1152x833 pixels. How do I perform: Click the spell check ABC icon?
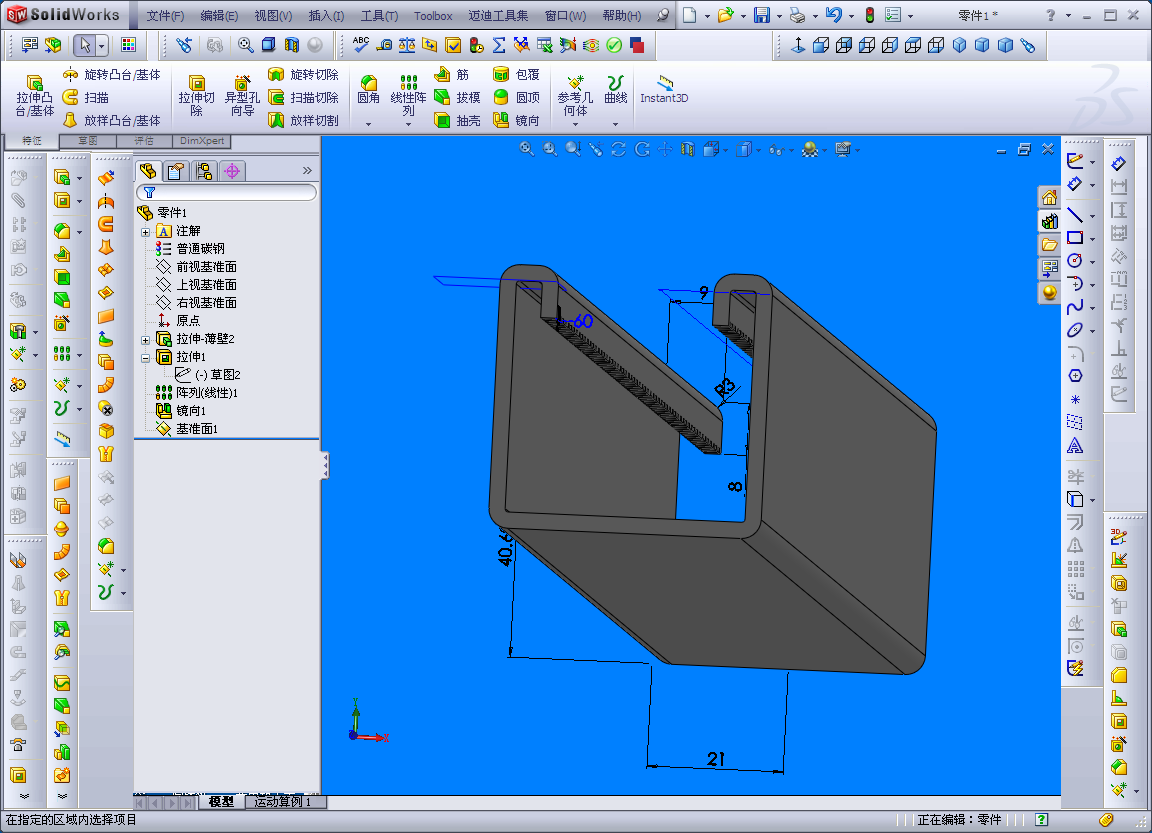click(x=361, y=45)
